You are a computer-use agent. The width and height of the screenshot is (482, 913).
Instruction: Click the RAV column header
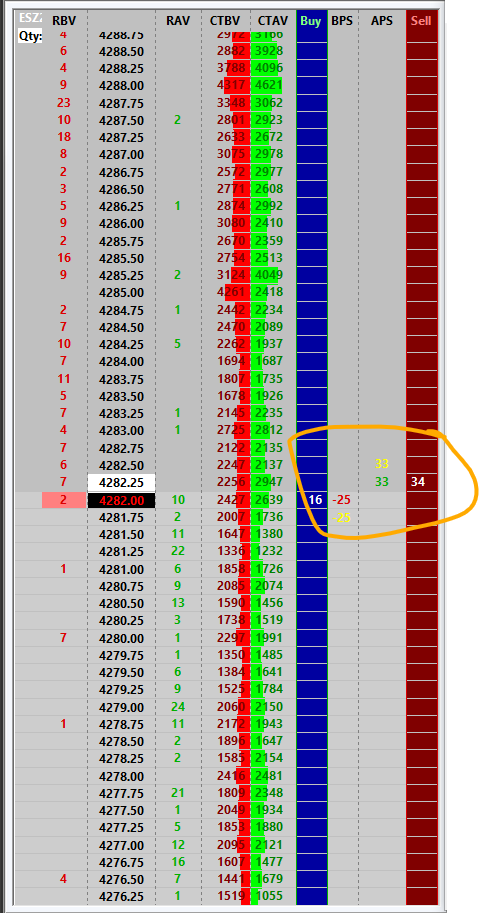[178, 21]
